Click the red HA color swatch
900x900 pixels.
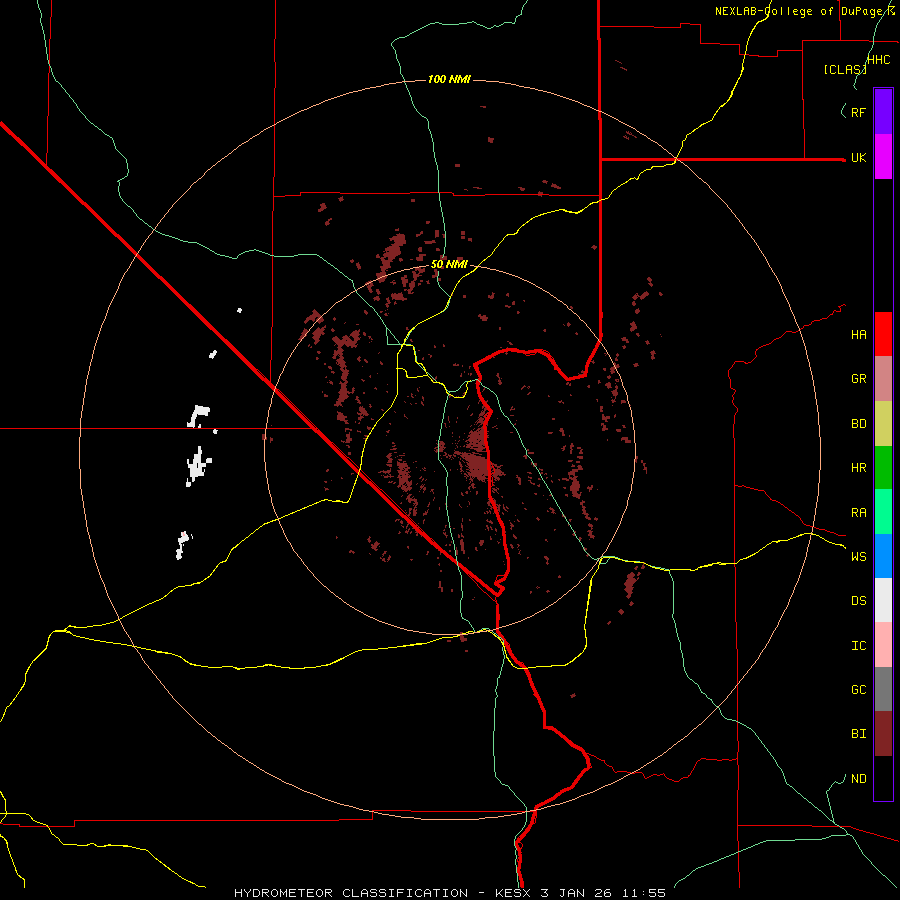click(883, 333)
